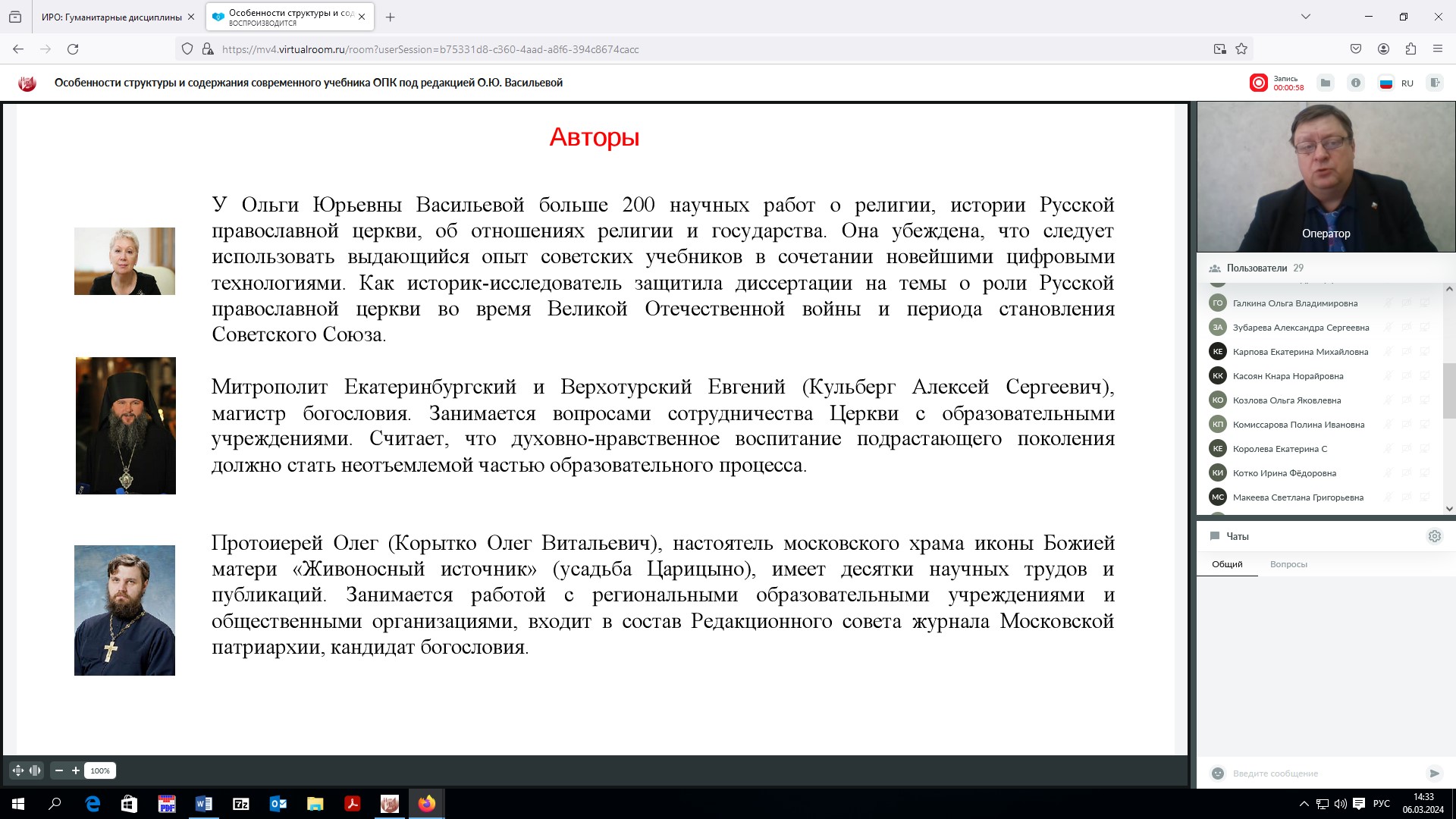This screenshot has width=1456, height=819.
Task: Click photo of Ольга Васильева on slide
Action: tap(124, 261)
